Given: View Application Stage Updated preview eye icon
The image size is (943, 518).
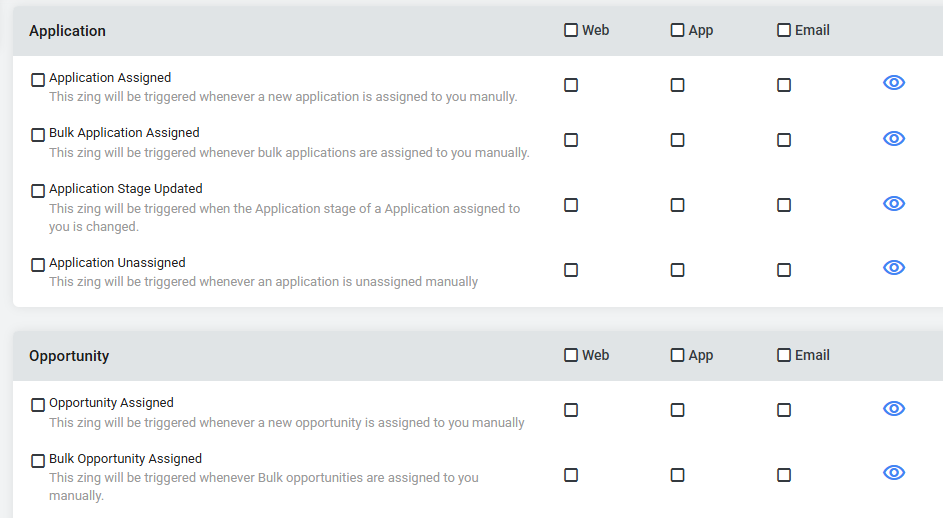Looking at the screenshot, I should (894, 203).
